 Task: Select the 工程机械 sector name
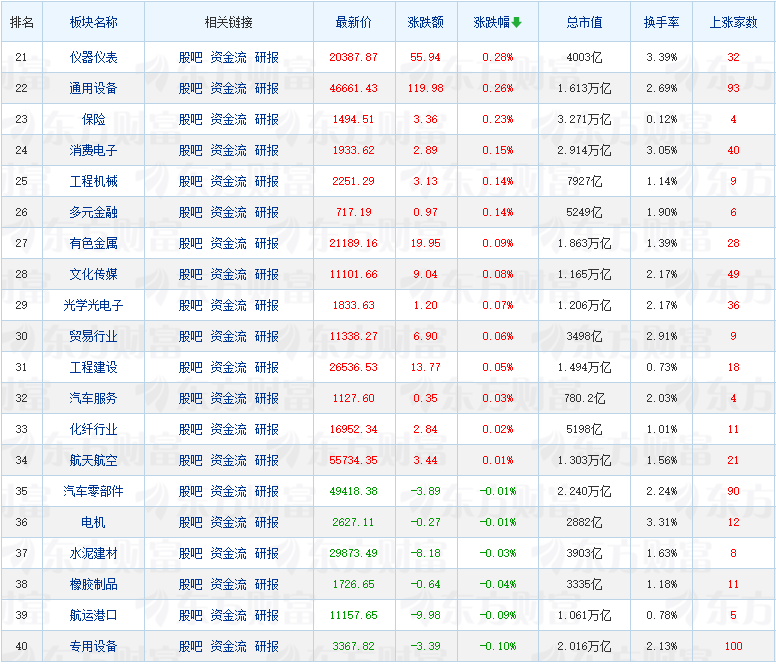click(x=94, y=181)
